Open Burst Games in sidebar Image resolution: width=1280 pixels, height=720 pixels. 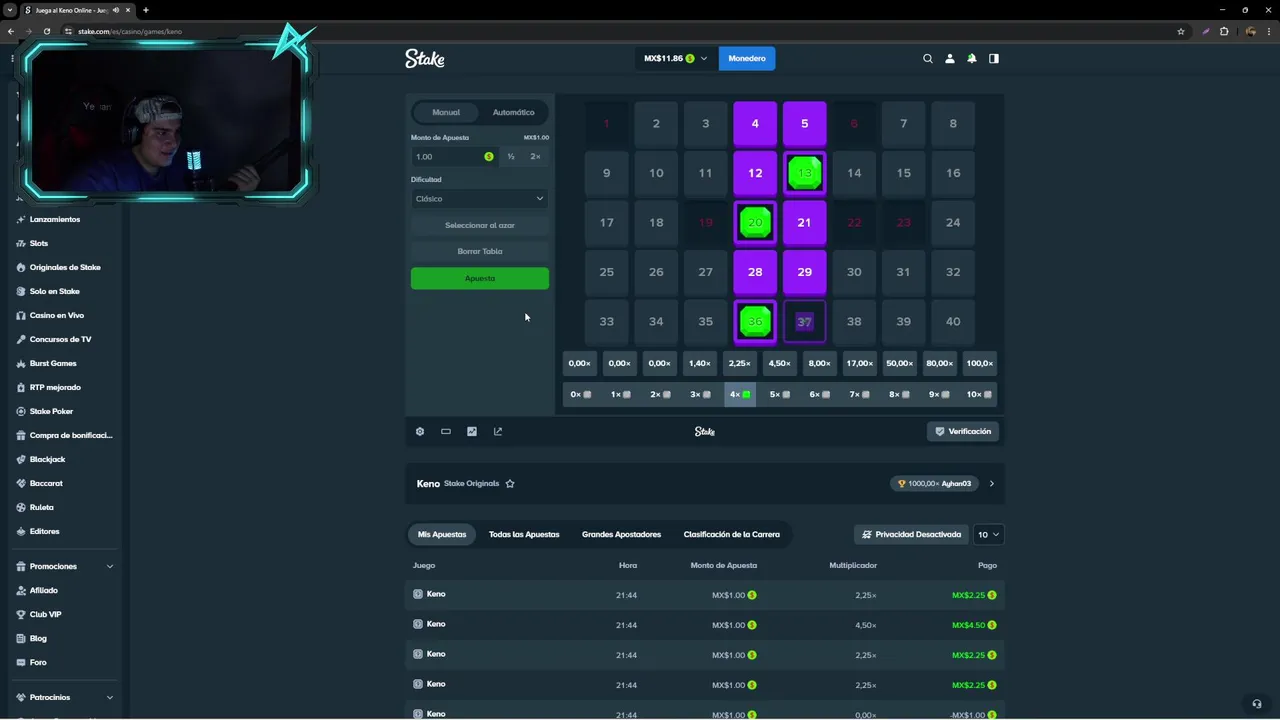point(53,363)
